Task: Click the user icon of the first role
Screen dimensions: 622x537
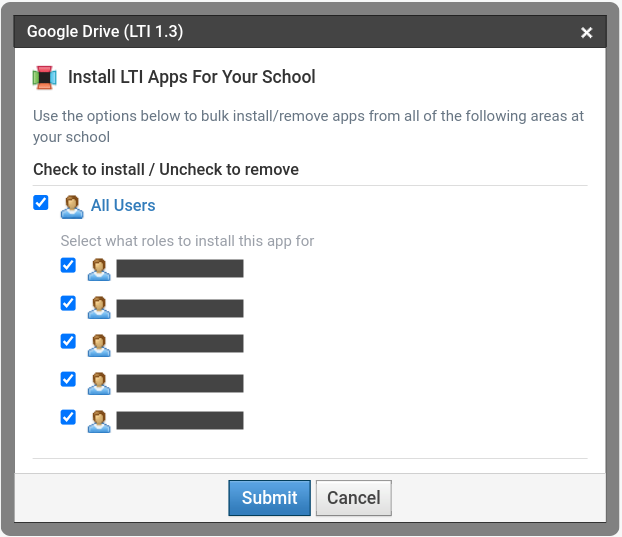Action: tap(99, 270)
